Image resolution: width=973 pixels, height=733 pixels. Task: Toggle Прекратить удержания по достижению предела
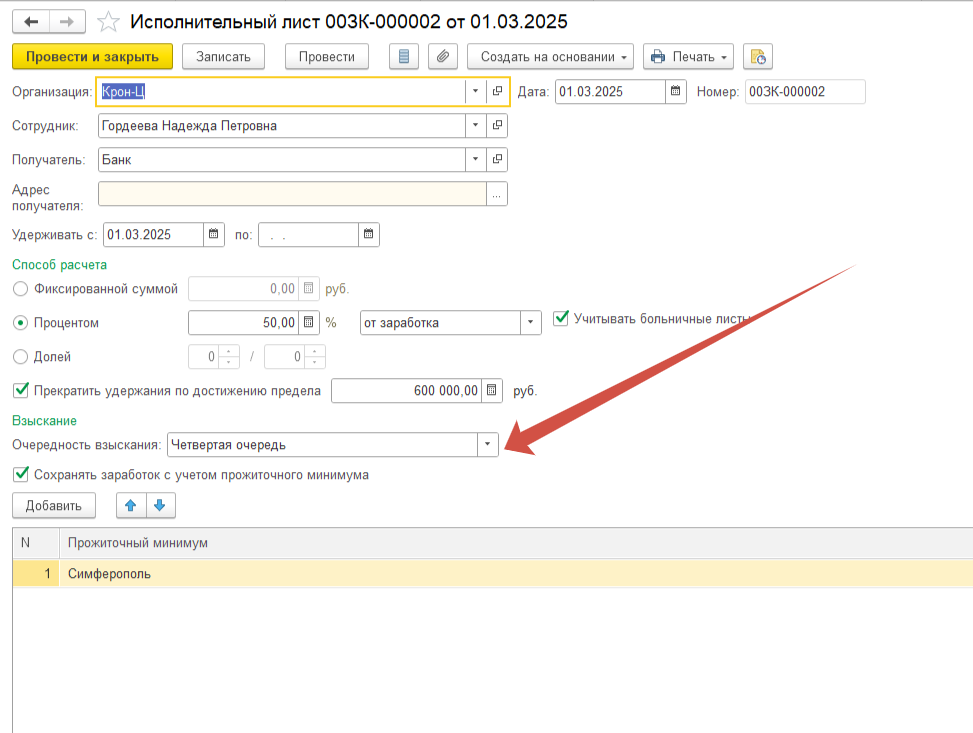(x=20, y=391)
